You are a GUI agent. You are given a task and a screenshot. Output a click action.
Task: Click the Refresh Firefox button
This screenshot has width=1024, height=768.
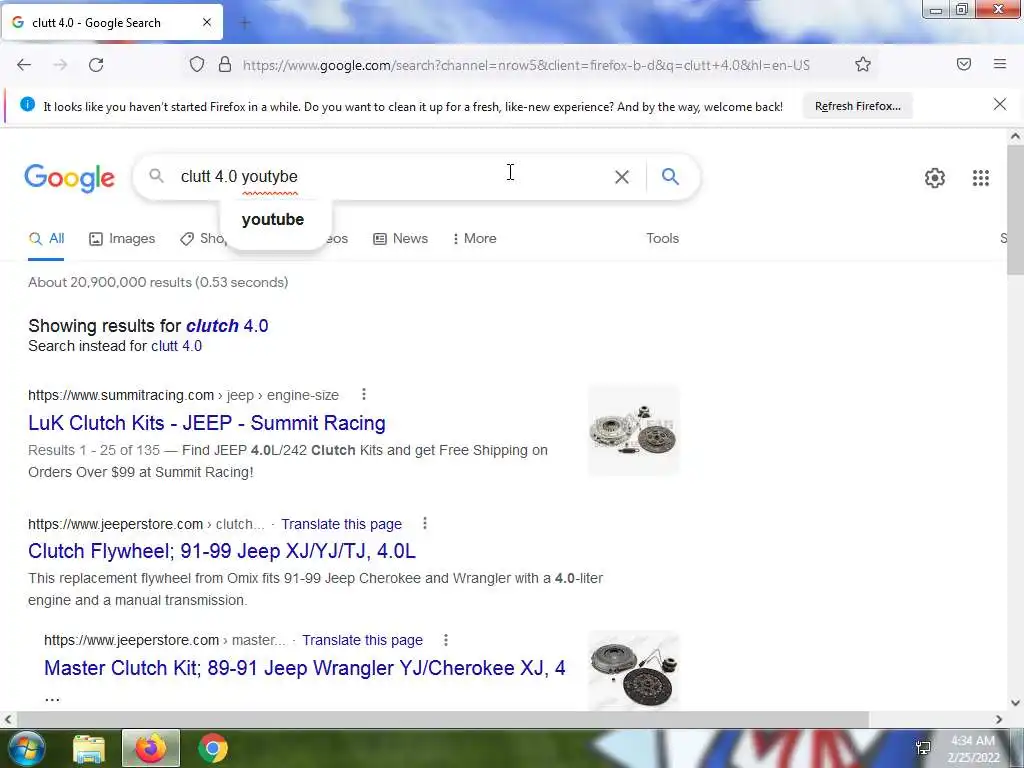(857, 106)
